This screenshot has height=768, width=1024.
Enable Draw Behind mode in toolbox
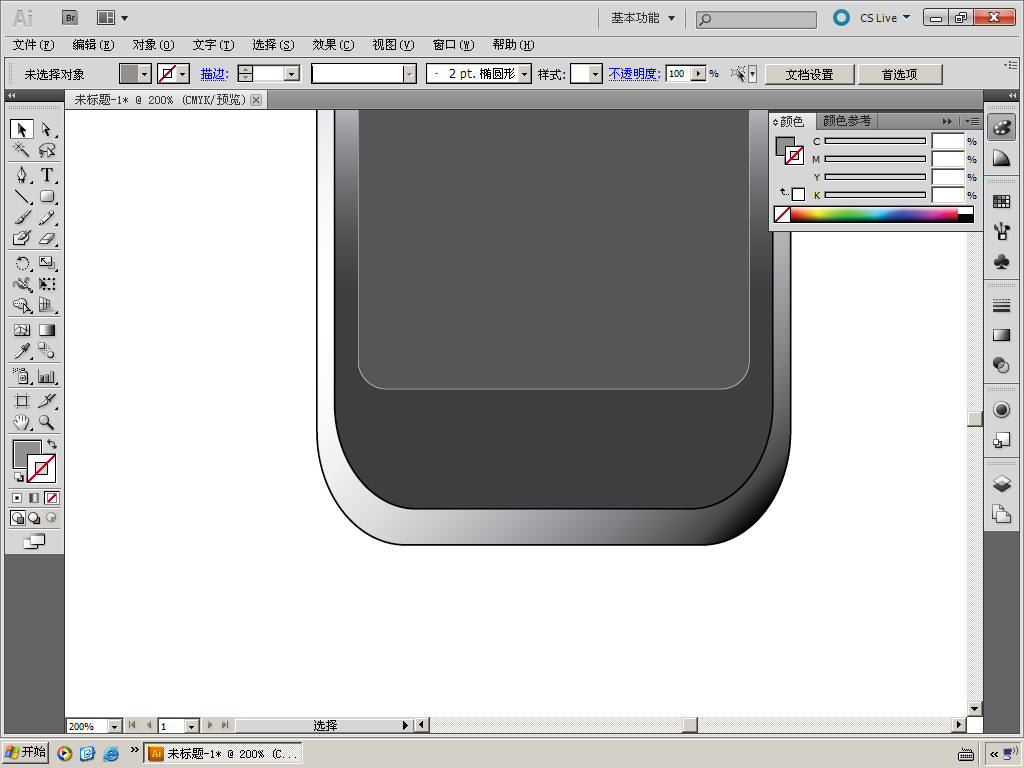point(34,518)
